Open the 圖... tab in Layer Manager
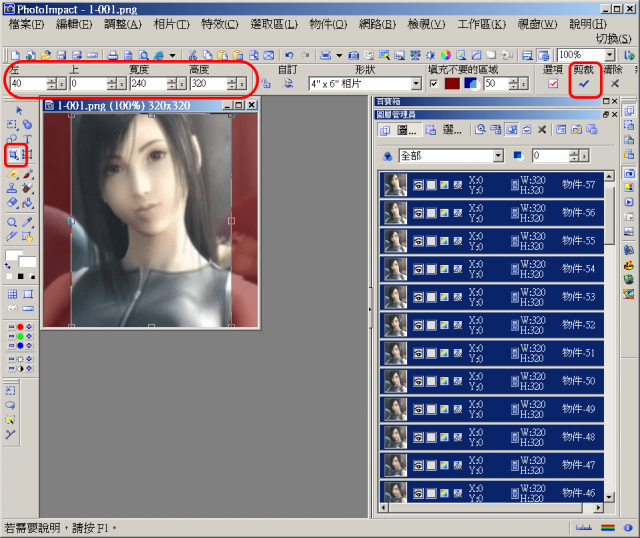Image resolution: width=640 pixels, height=538 pixels. tap(398, 130)
